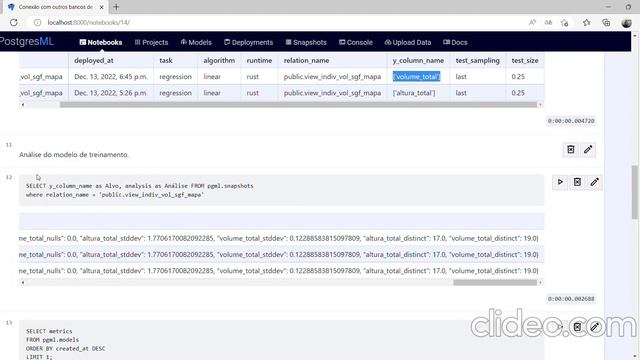The width and height of the screenshot is (640, 360).
Task: Click the read aloud icon in address bar
Action: 532,22
